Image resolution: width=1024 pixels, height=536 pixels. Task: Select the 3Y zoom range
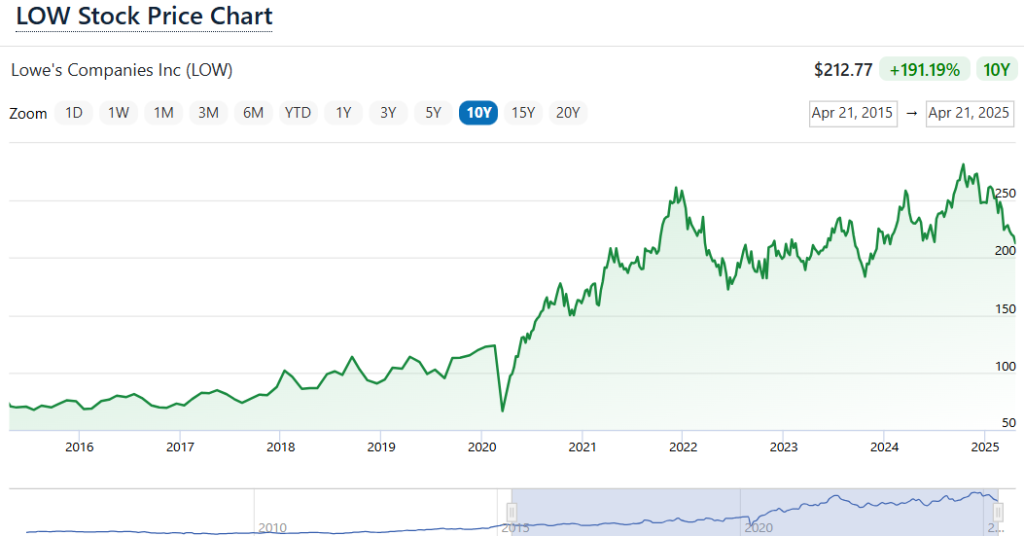click(x=389, y=113)
